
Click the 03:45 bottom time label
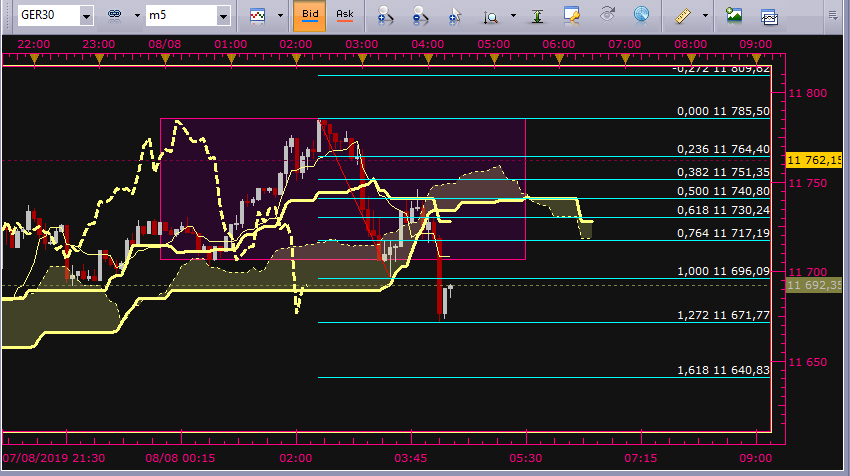click(x=410, y=458)
